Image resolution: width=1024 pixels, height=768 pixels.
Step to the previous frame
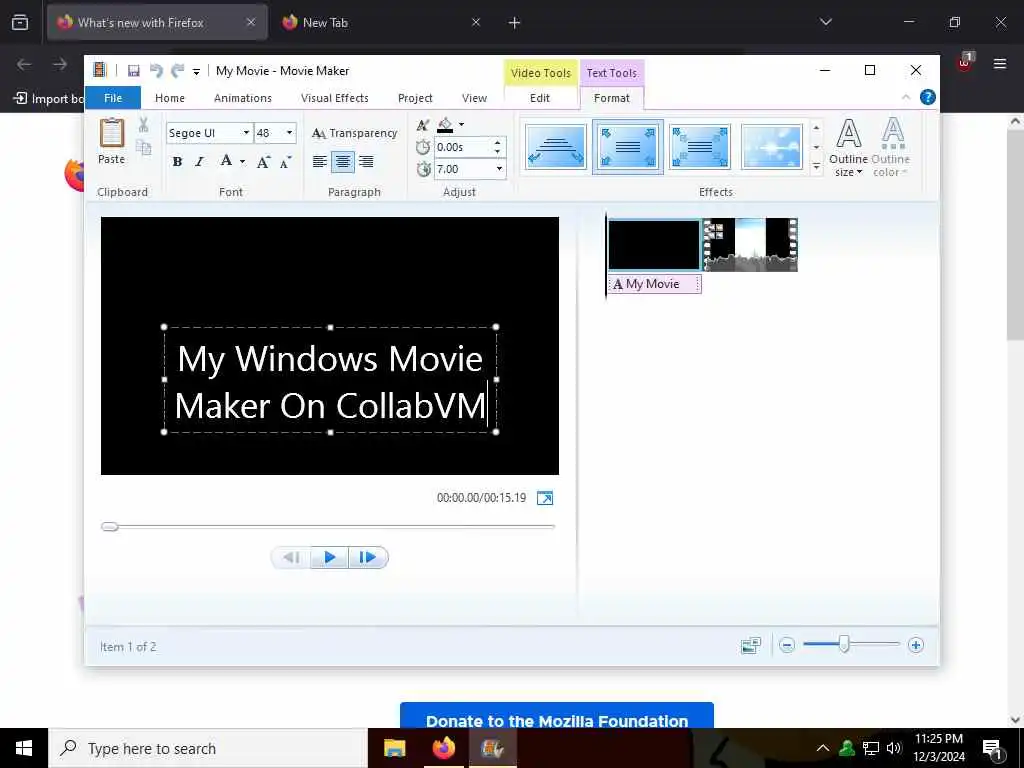click(x=291, y=558)
